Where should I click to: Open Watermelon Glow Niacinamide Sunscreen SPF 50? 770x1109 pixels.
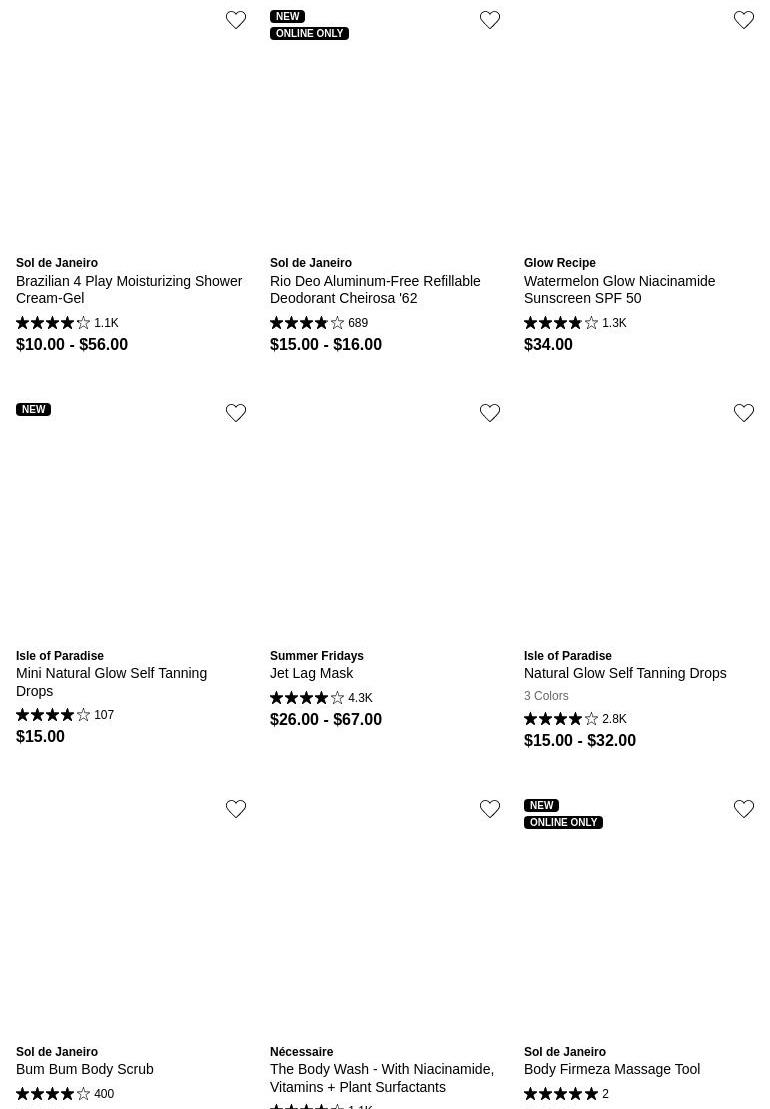619,289
